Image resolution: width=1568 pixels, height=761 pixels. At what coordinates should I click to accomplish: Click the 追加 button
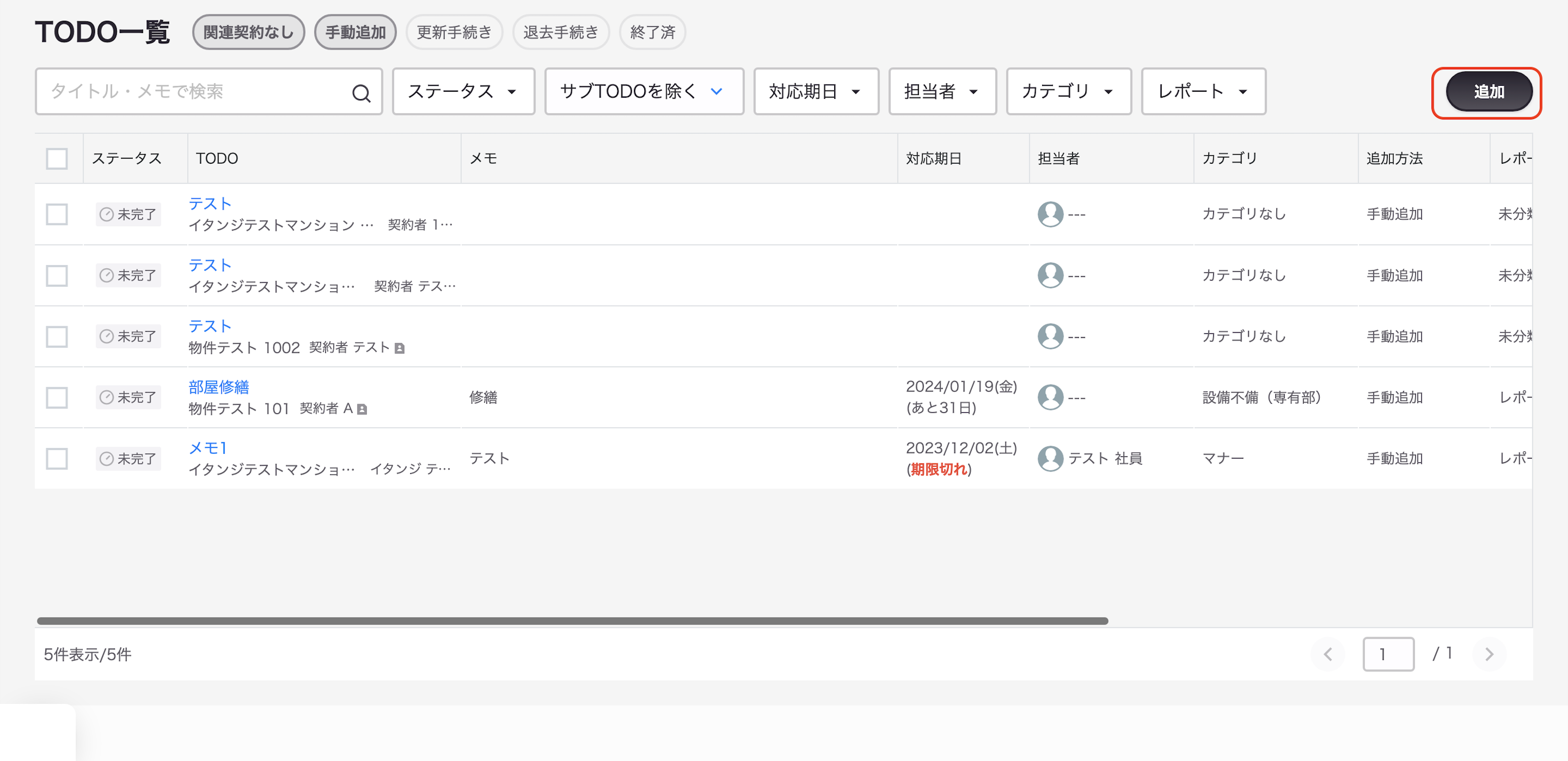[1489, 92]
